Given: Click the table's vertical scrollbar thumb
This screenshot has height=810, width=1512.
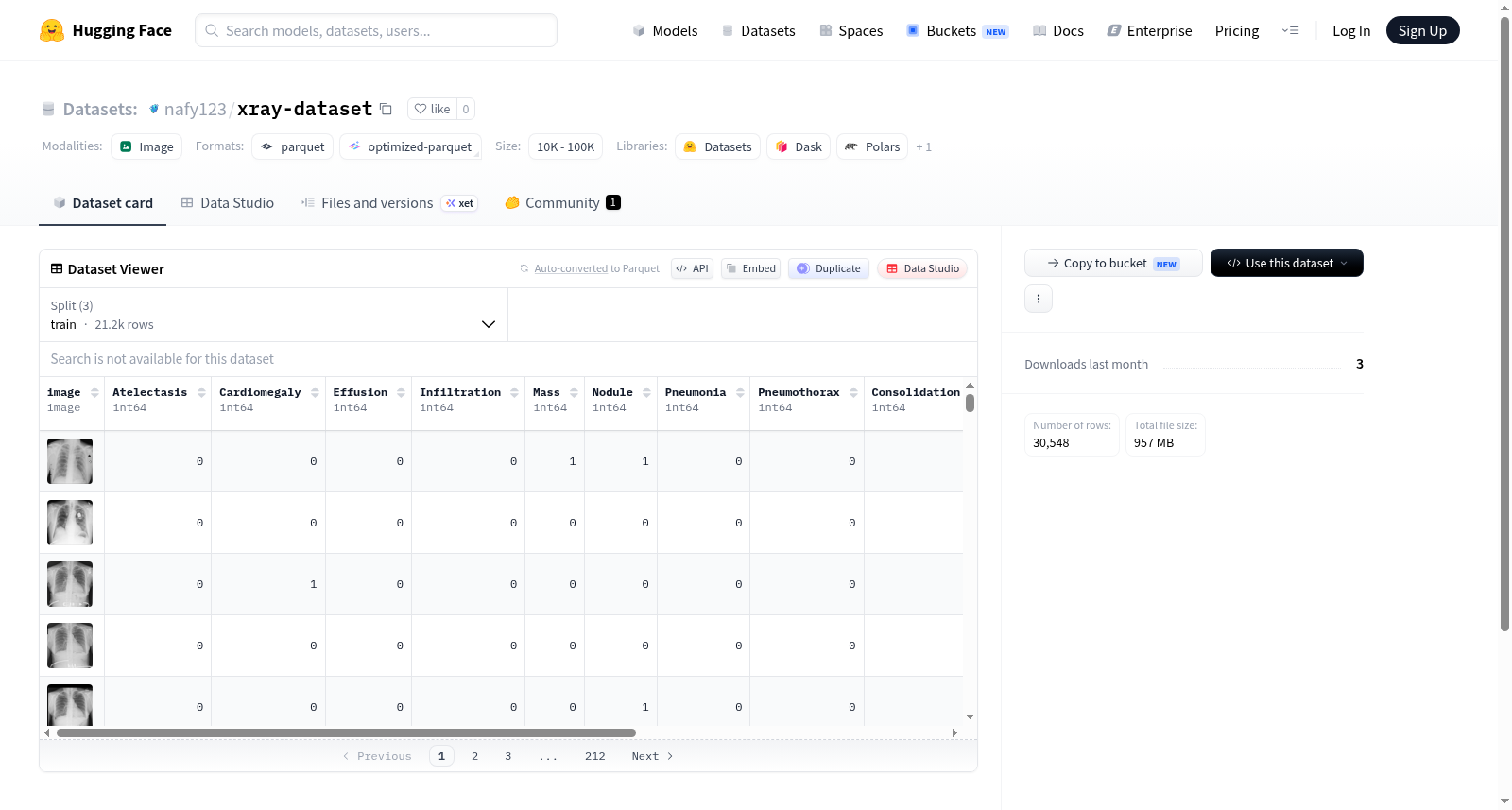Looking at the screenshot, I should pyautogui.click(x=970, y=403).
